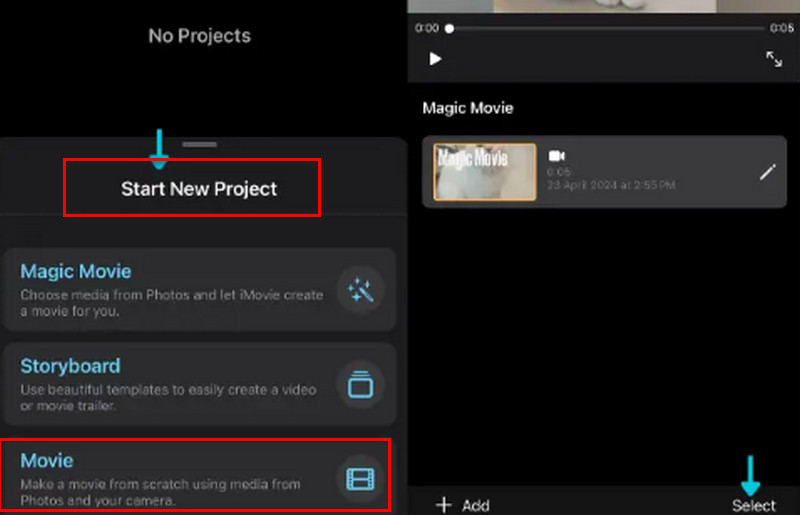This screenshot has height=515, width=800.
Task: Tap the Magic Movie wand icon
Action: (360, 290)
